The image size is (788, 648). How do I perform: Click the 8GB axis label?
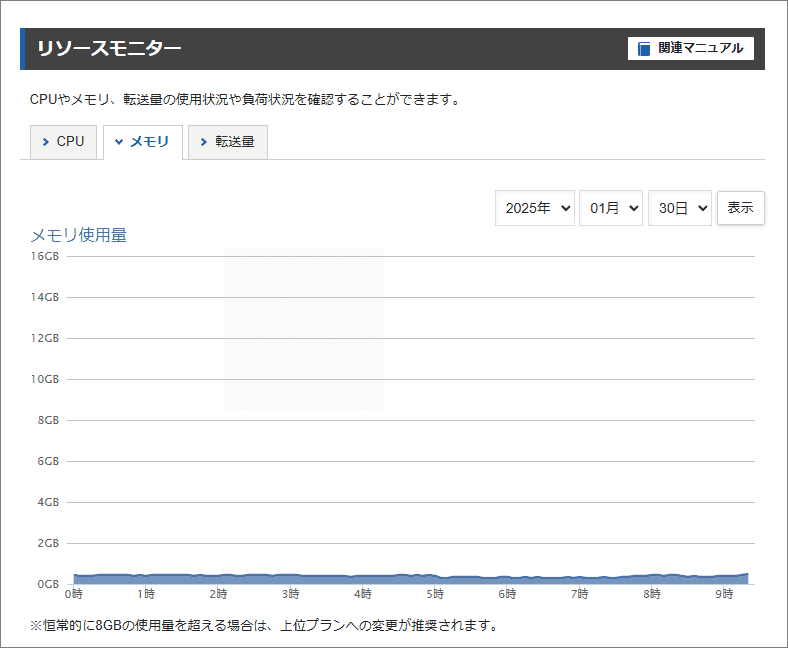[x=48, y=420]
